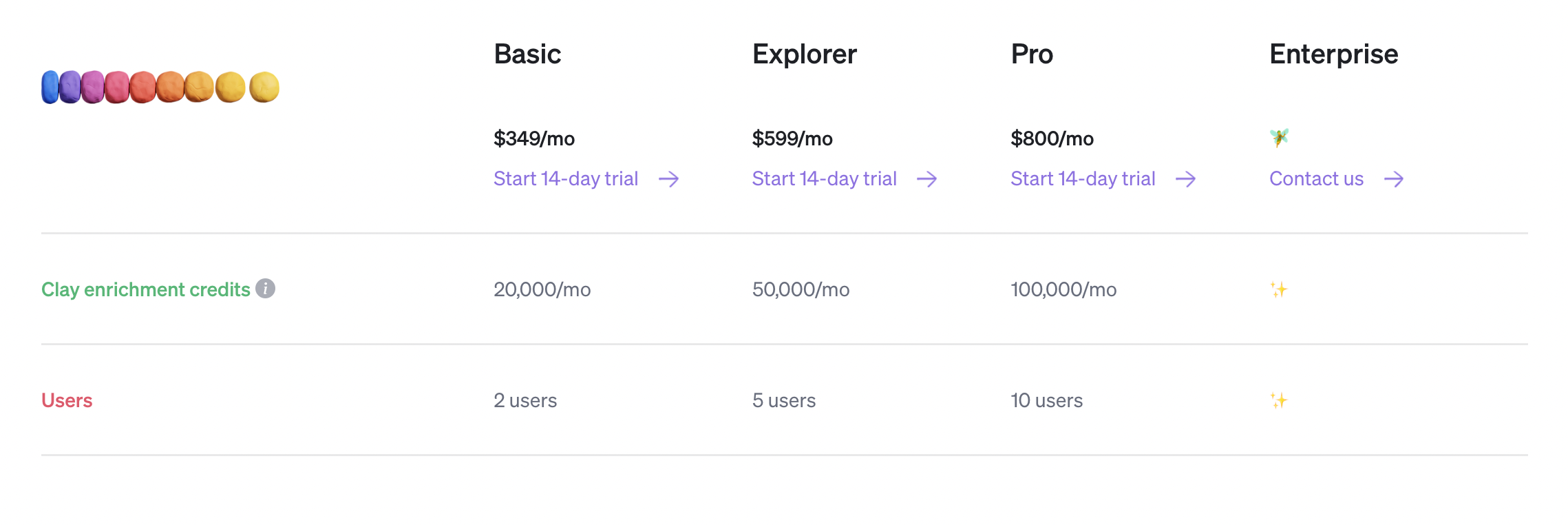Image resolution: width=1568 pixels, height=525 pixels.
Task: Open the Contact us link for Enterprise
Action: pyautogui.click(x=1316, y=179)
